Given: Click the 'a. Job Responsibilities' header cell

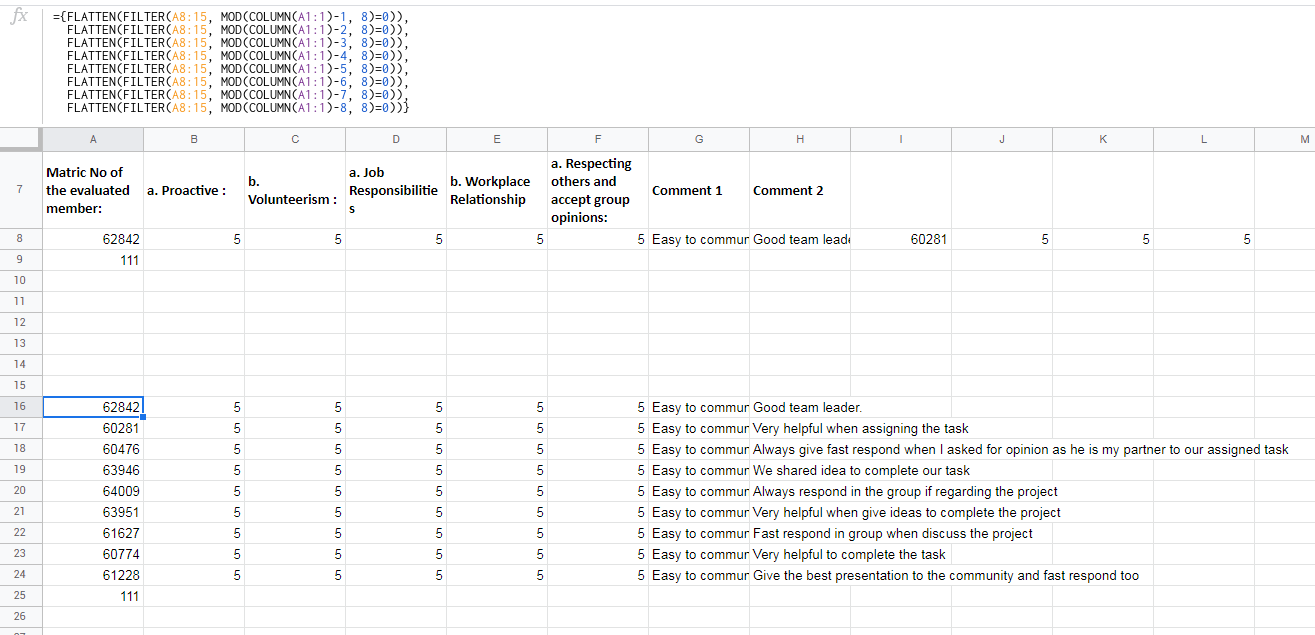Looking at the screenshot, I should click(396, 190).
